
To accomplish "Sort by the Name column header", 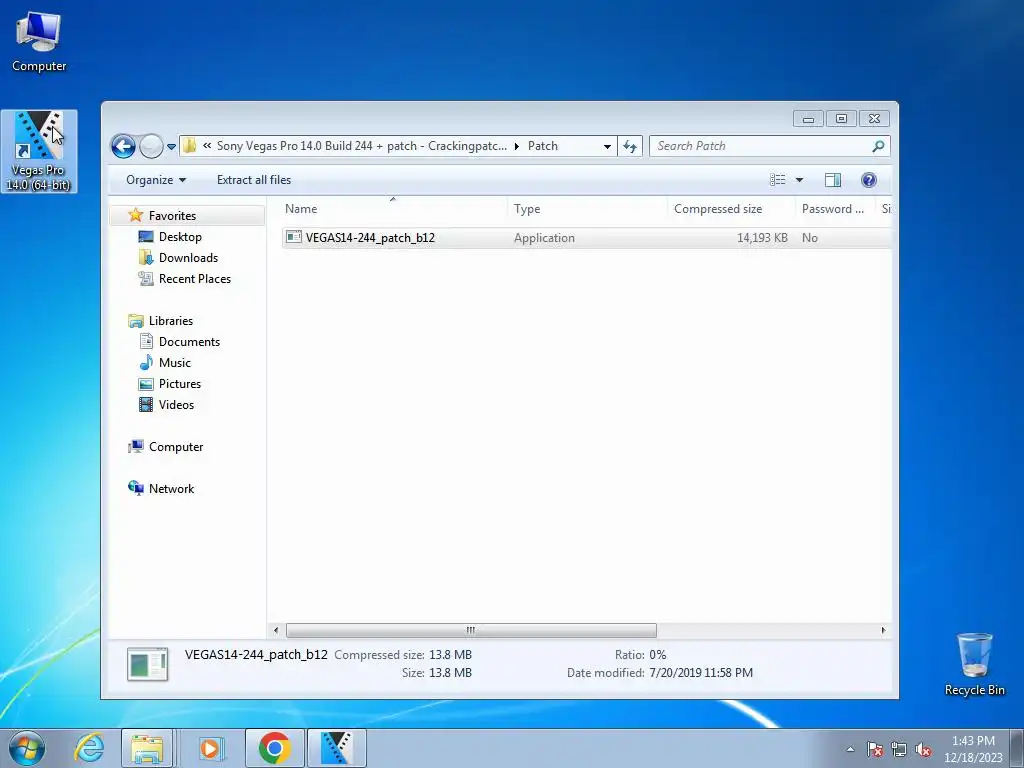I will tap(394, 209).
